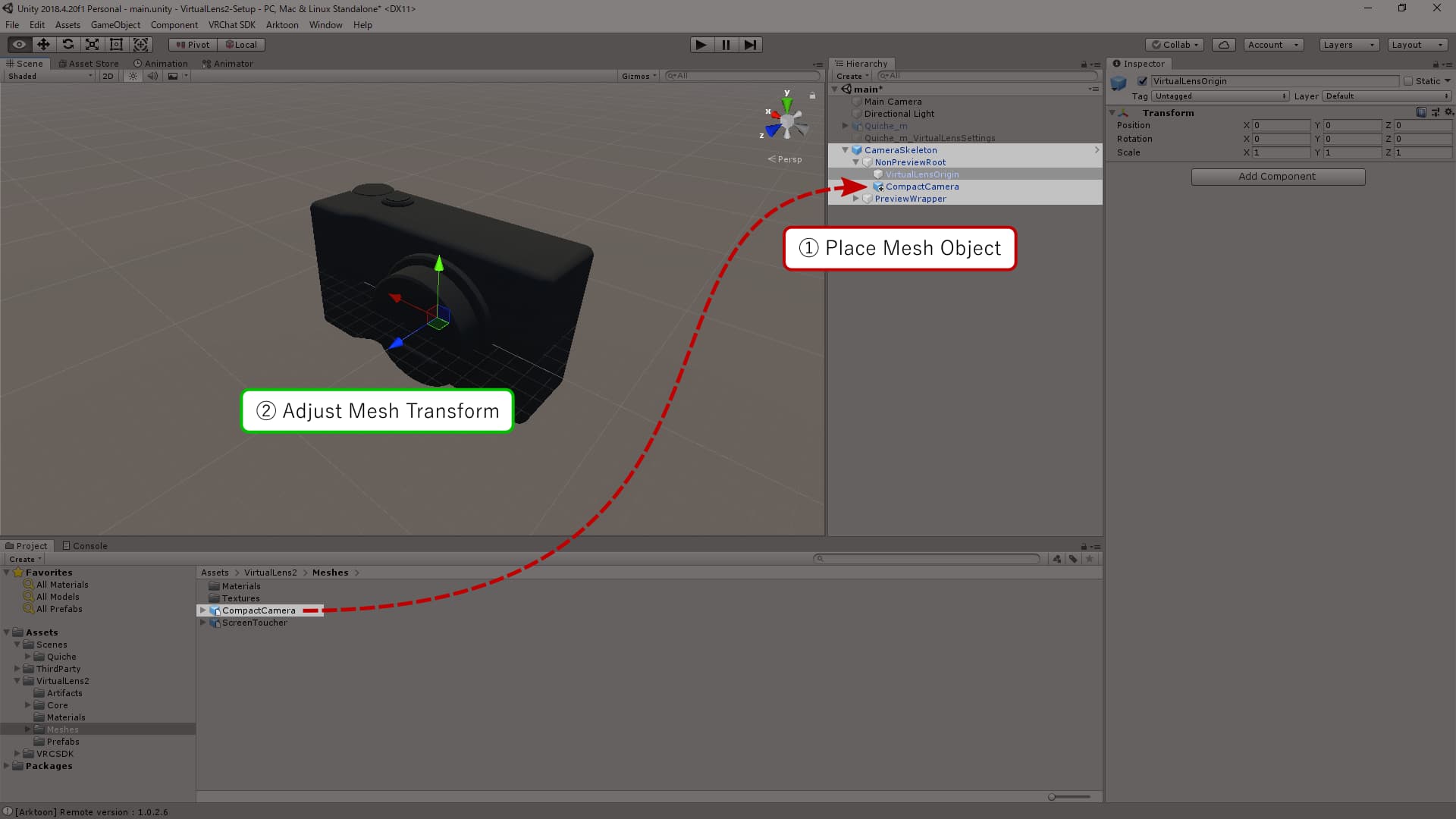Image resolution: width=1456 pixels, height=819 pixels.
Task: Select the Move tool
Action: (x=43, y=45)
